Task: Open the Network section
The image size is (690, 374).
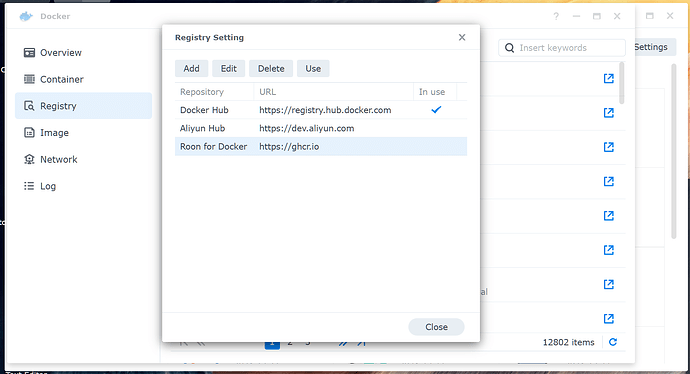Action: coord(83,159)
